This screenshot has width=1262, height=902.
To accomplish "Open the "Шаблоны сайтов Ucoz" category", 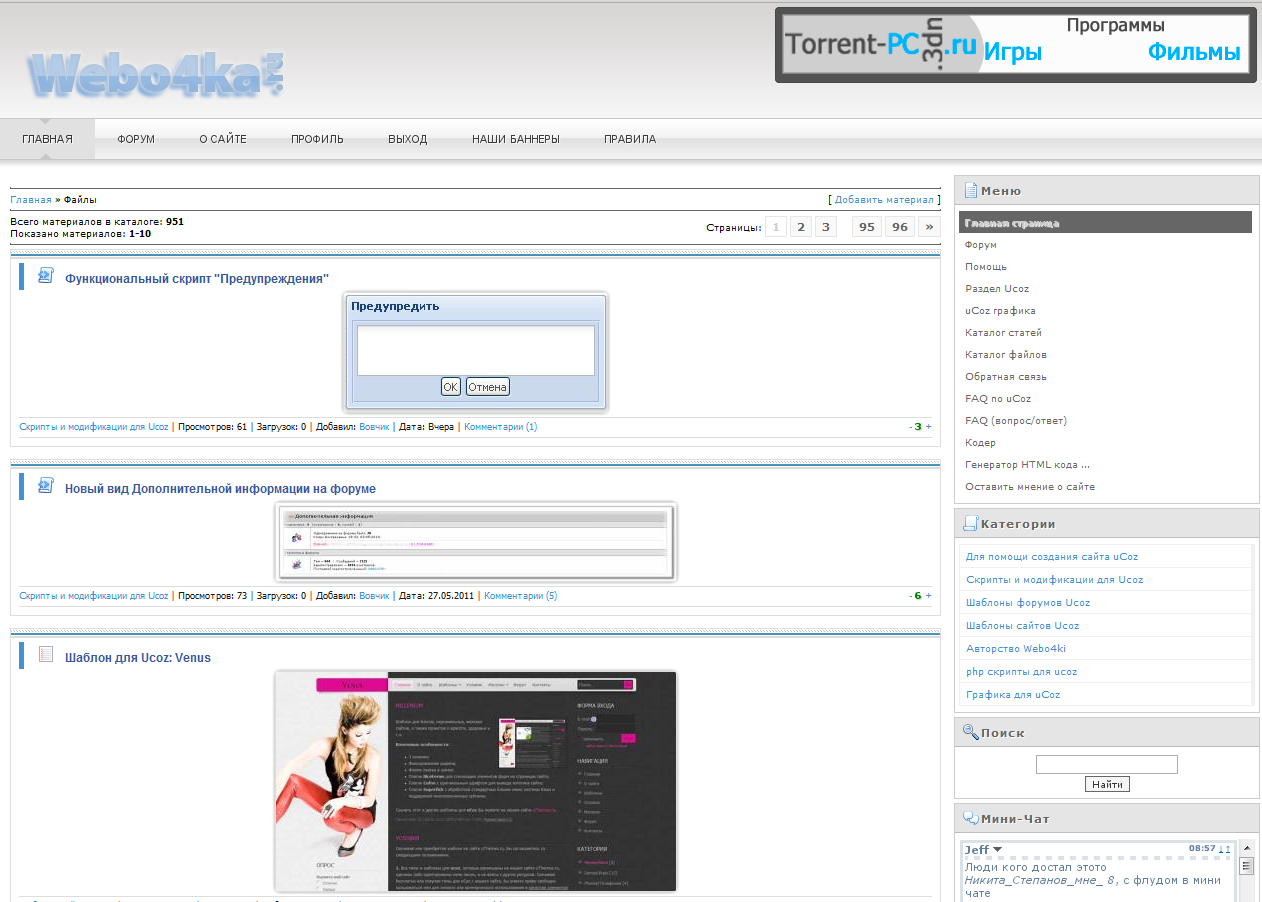I will (x=1022, y=626).
